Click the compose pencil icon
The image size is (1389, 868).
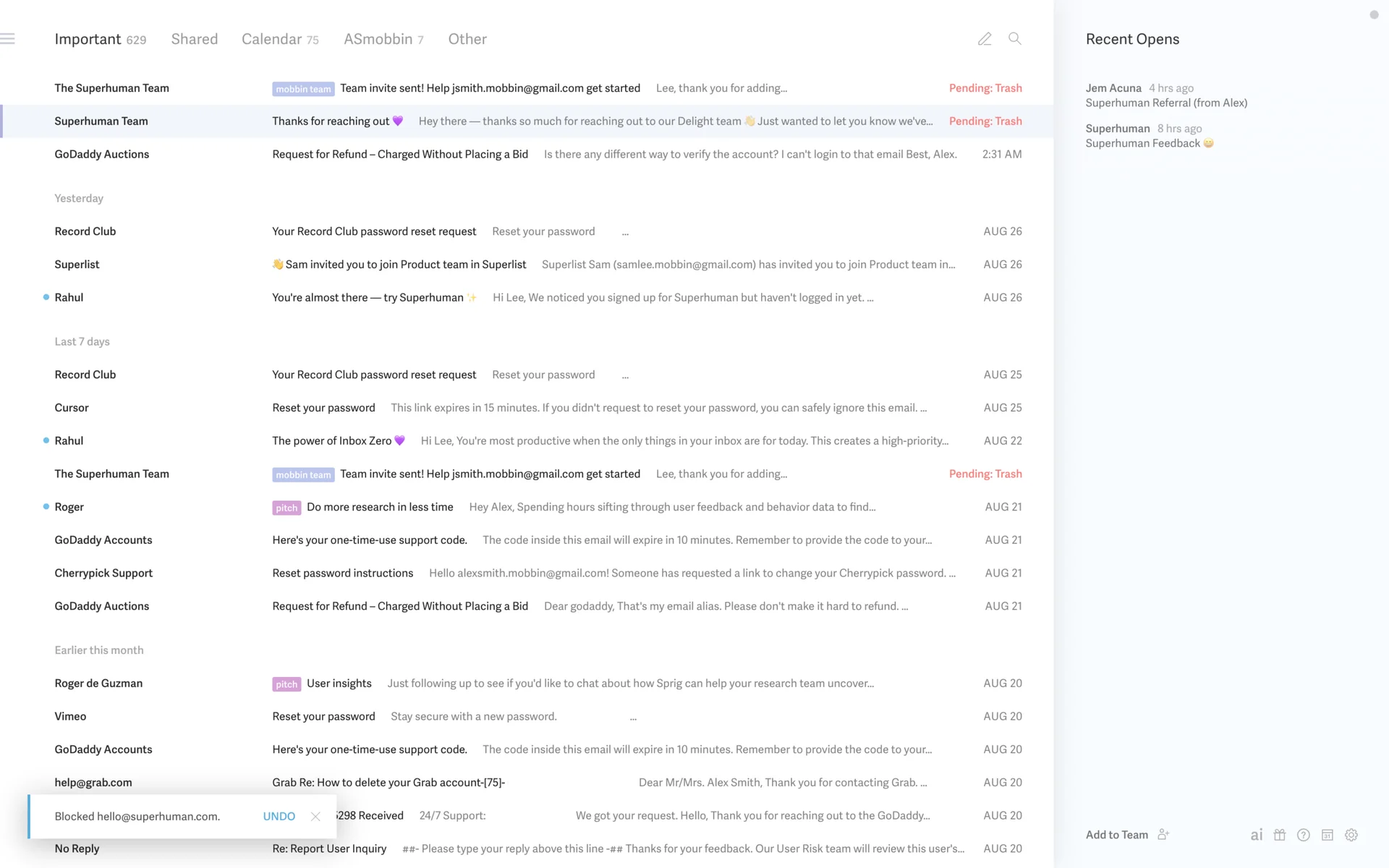[x=985, y=39]
